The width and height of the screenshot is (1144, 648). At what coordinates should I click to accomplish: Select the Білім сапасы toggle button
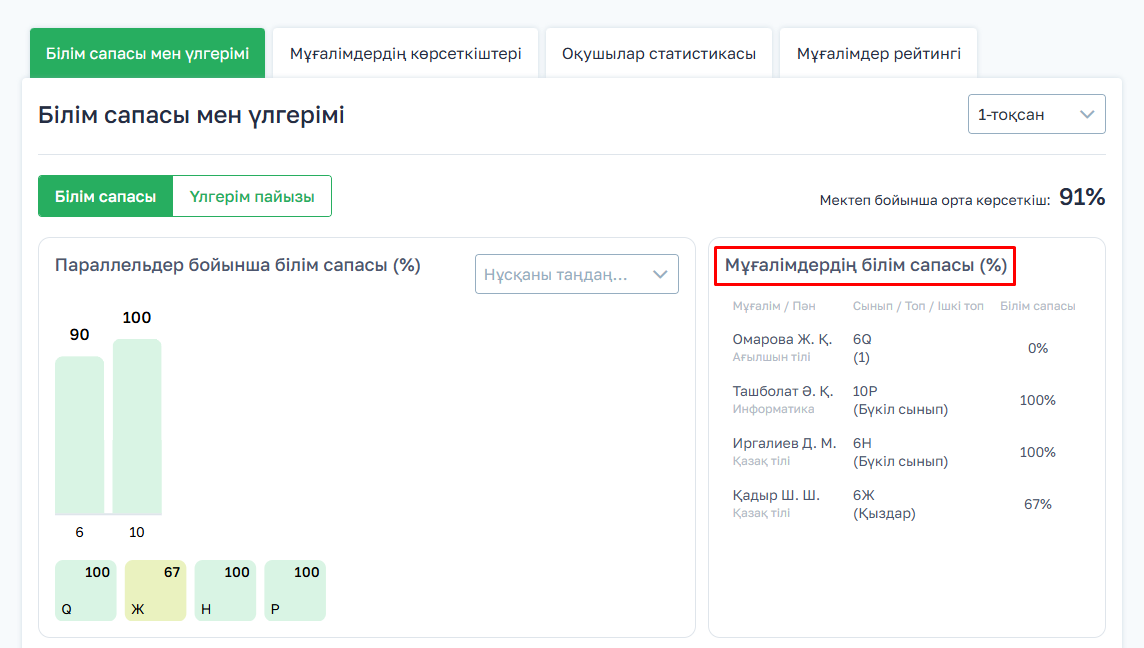[105, 197]
